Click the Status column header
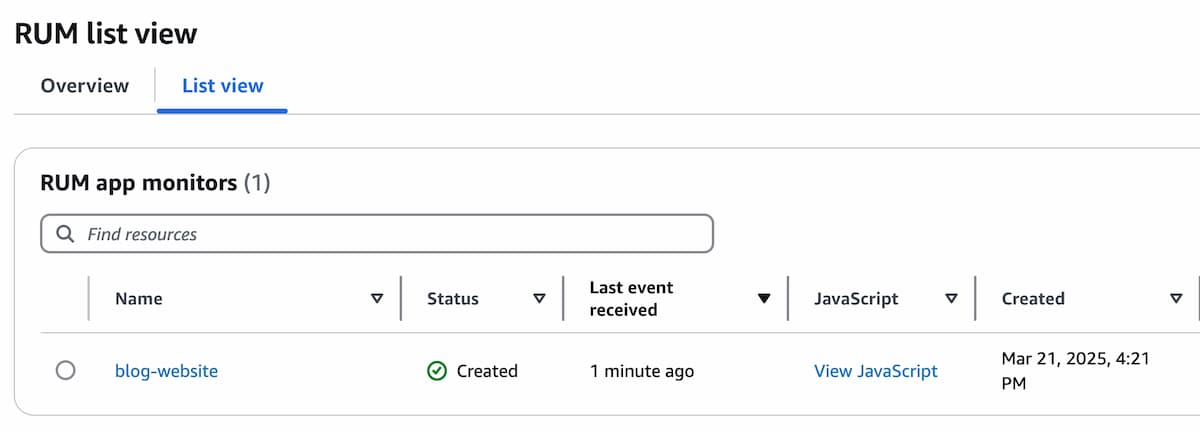 click(x=453, y=299)
